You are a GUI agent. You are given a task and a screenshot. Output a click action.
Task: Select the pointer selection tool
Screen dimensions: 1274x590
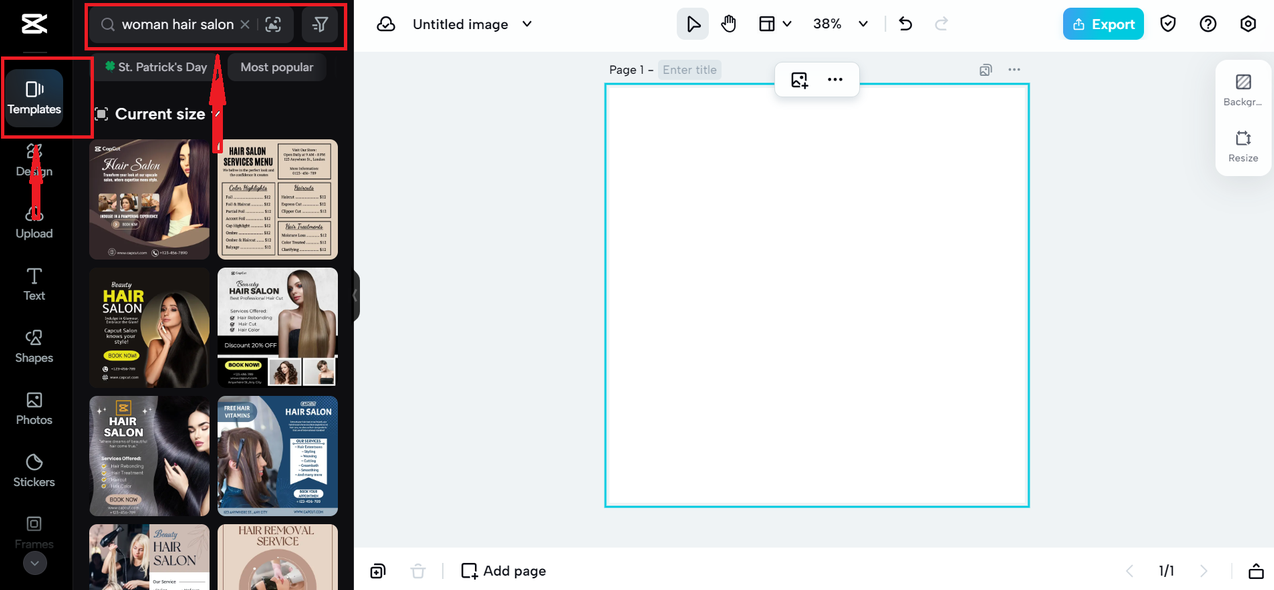pyautogui.click(x=693, y=24)
